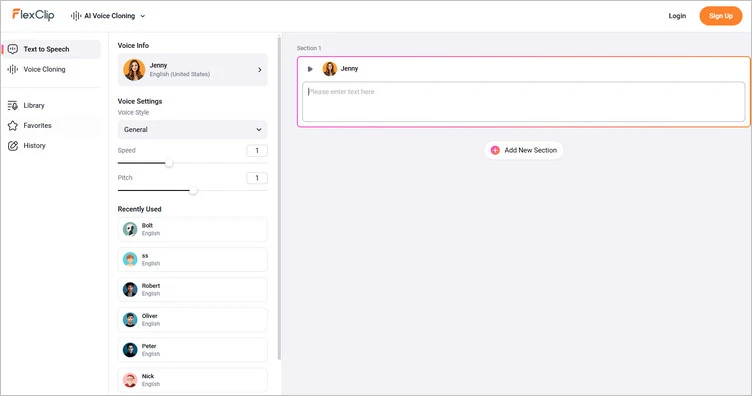This screenshot has height=396, width=752.
Task: Click Robert's avatar icon
Action: tap(130, 290)
